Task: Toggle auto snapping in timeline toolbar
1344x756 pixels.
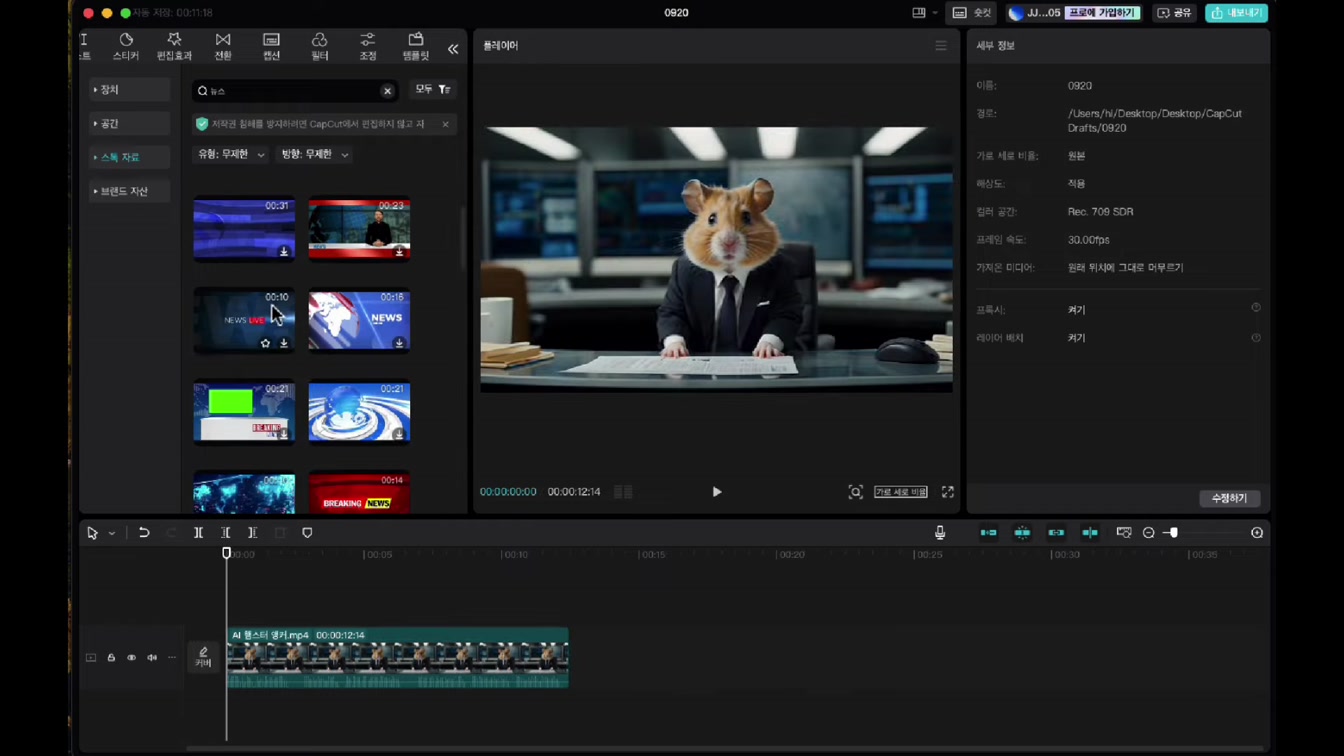Action: (x=1022, y=533)
